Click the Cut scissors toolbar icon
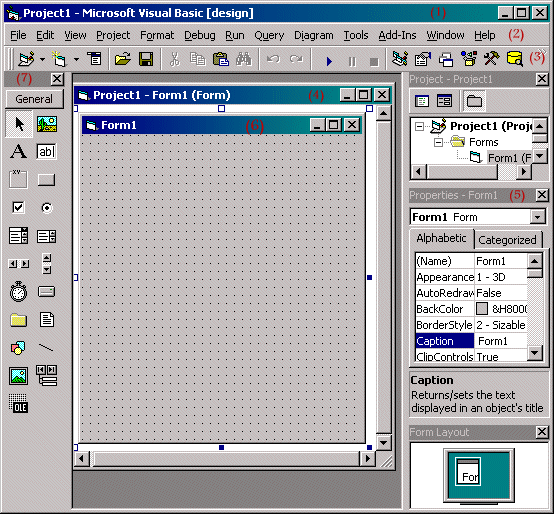This screenshot has width=554, height=514. 174,59
